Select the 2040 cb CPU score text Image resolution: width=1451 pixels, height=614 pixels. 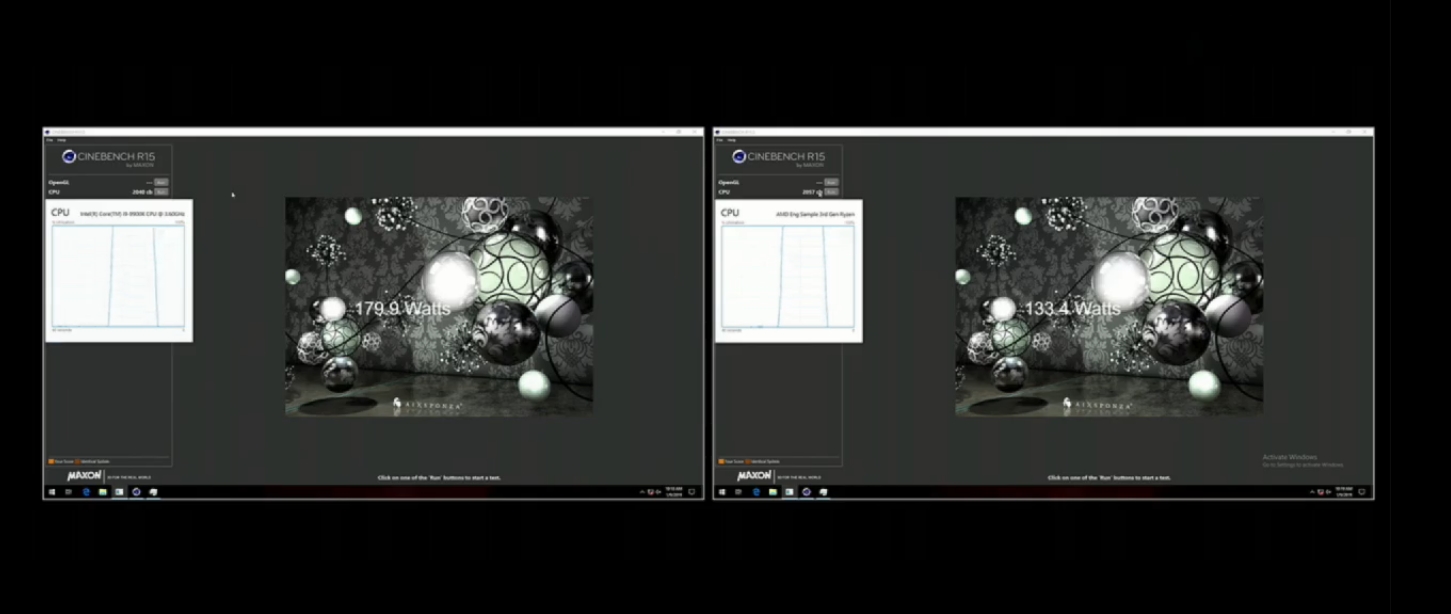click(x=143, y=192)
